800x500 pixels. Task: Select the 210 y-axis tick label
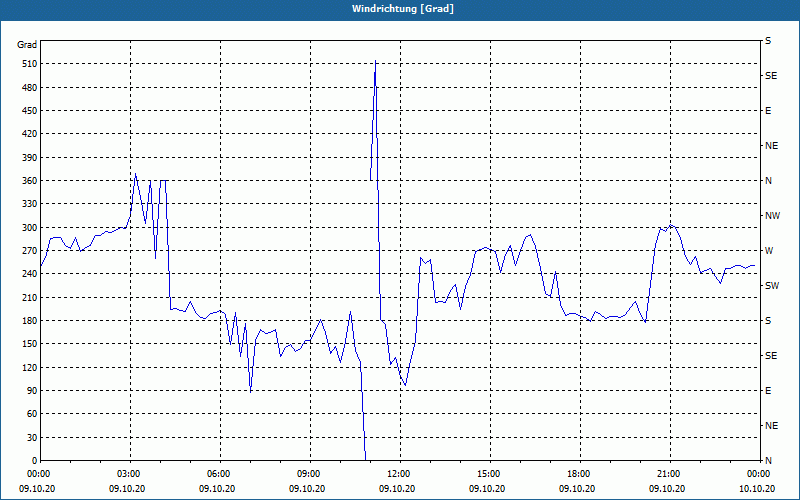click(x=30, y=297)
